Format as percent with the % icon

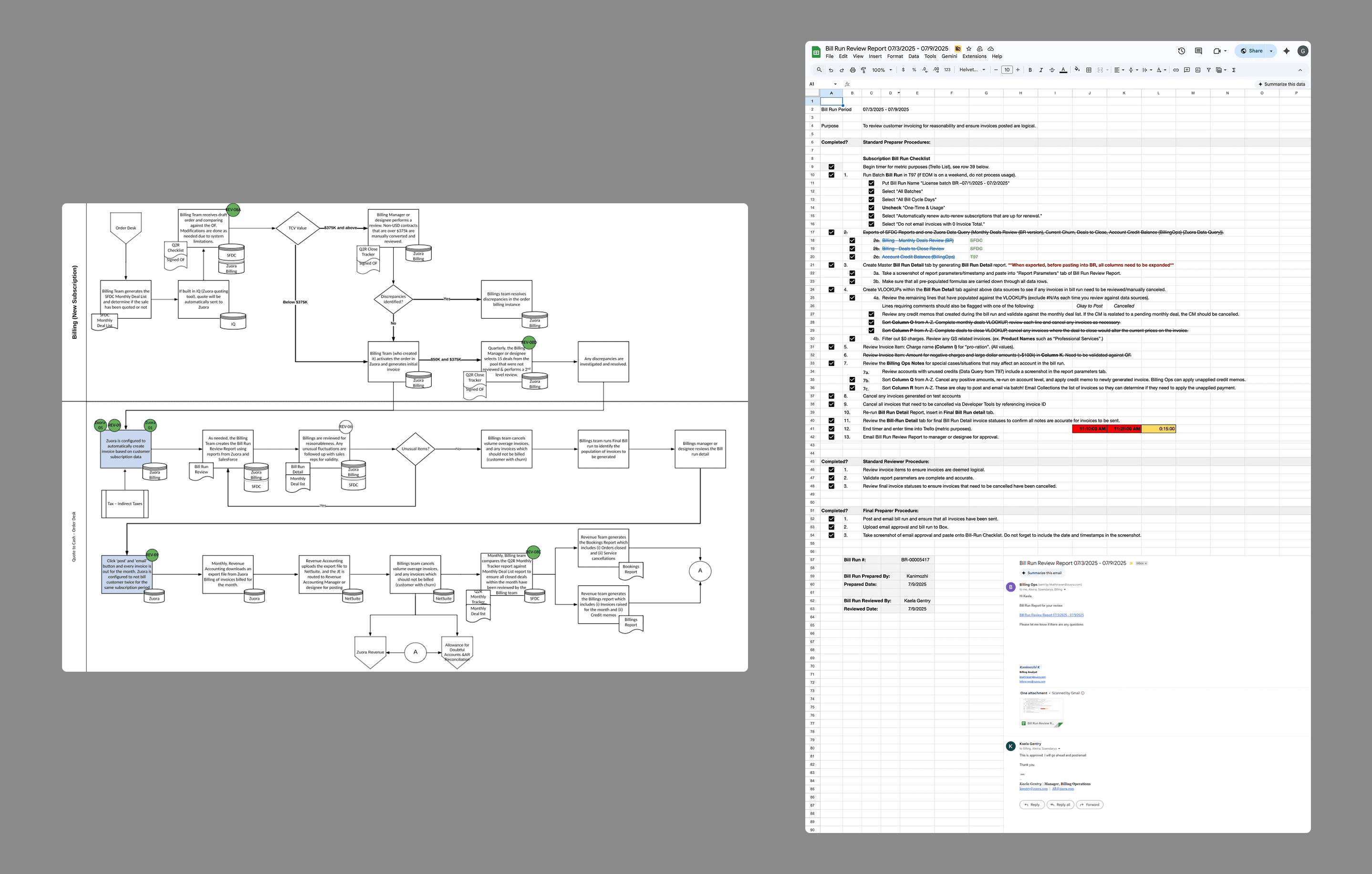point(914,70)
